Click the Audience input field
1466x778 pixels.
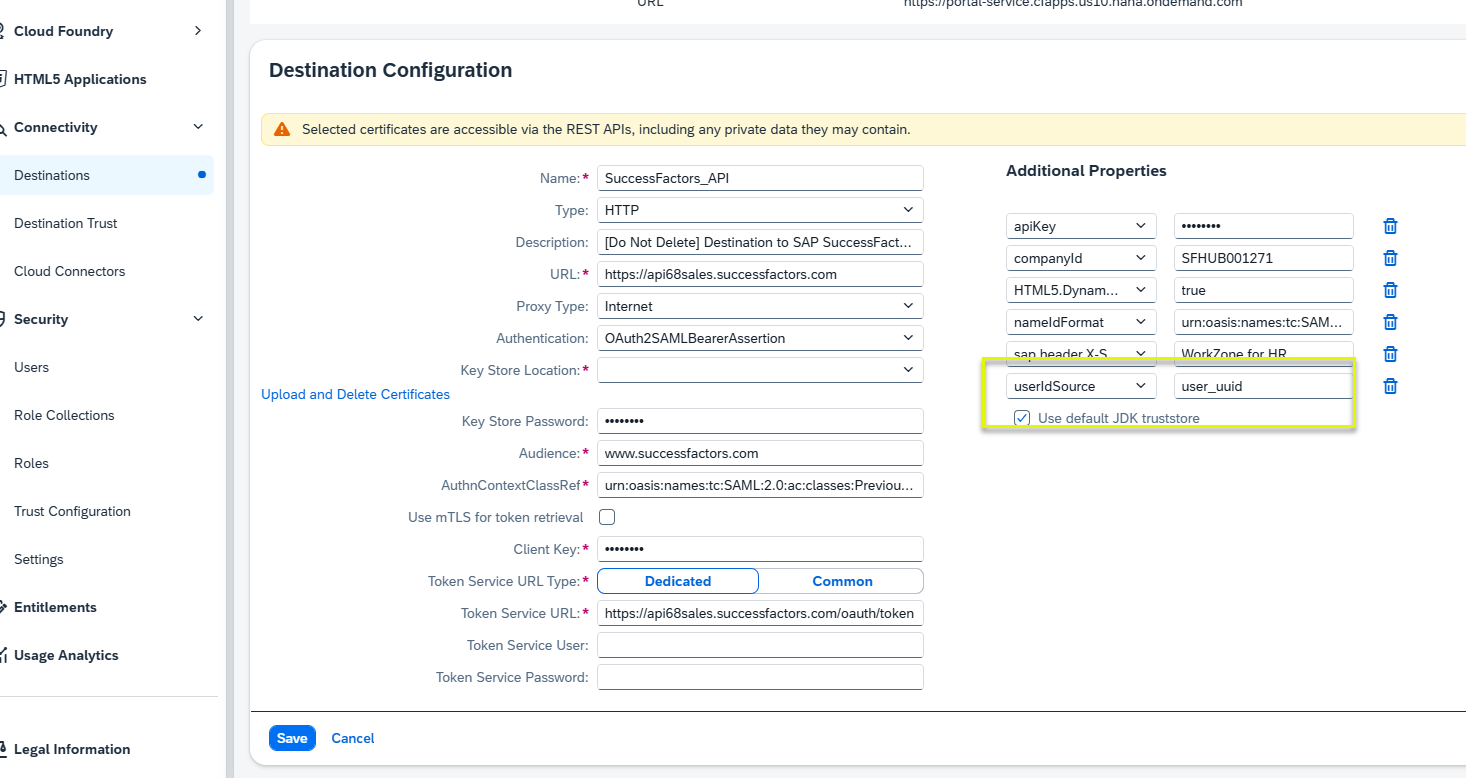pyautogui.click(x=760, y=453)
